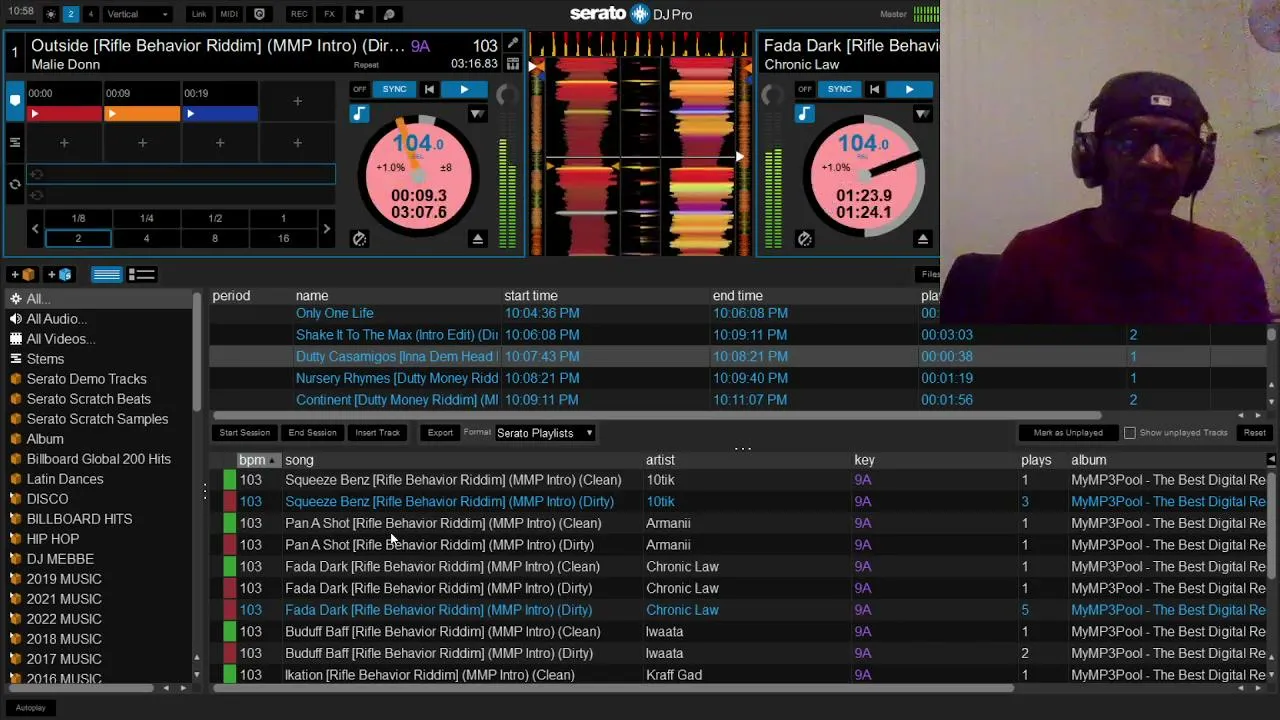Set a 16 beat auto-loop

(283, 238)
